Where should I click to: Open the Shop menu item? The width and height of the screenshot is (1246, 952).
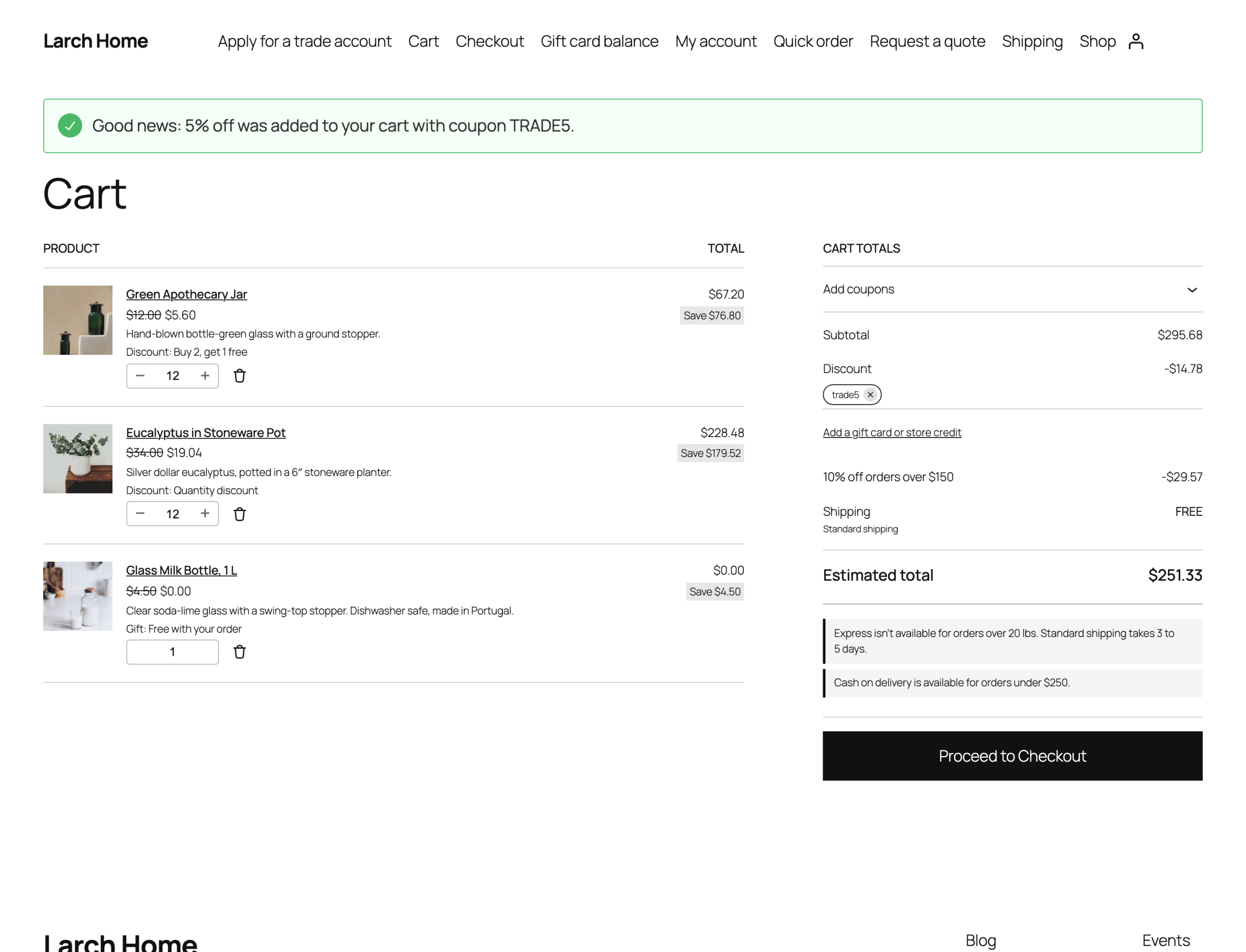point(1097,41)
